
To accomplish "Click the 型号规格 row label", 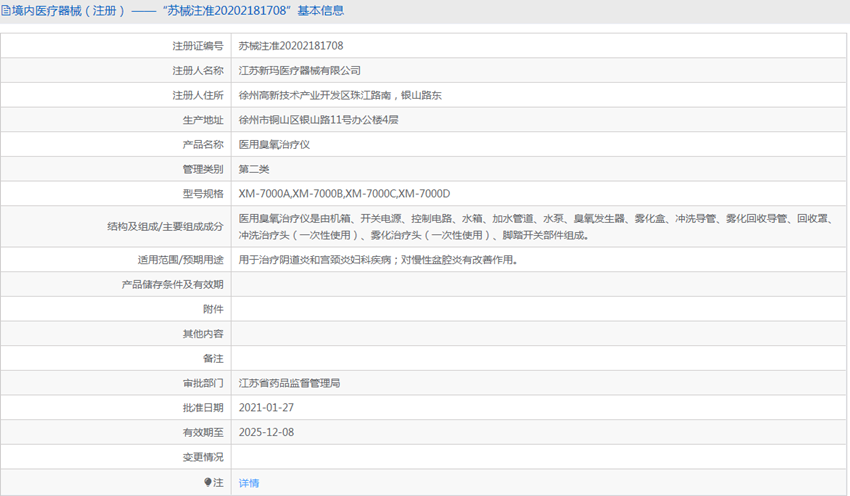I will [203, 194].
